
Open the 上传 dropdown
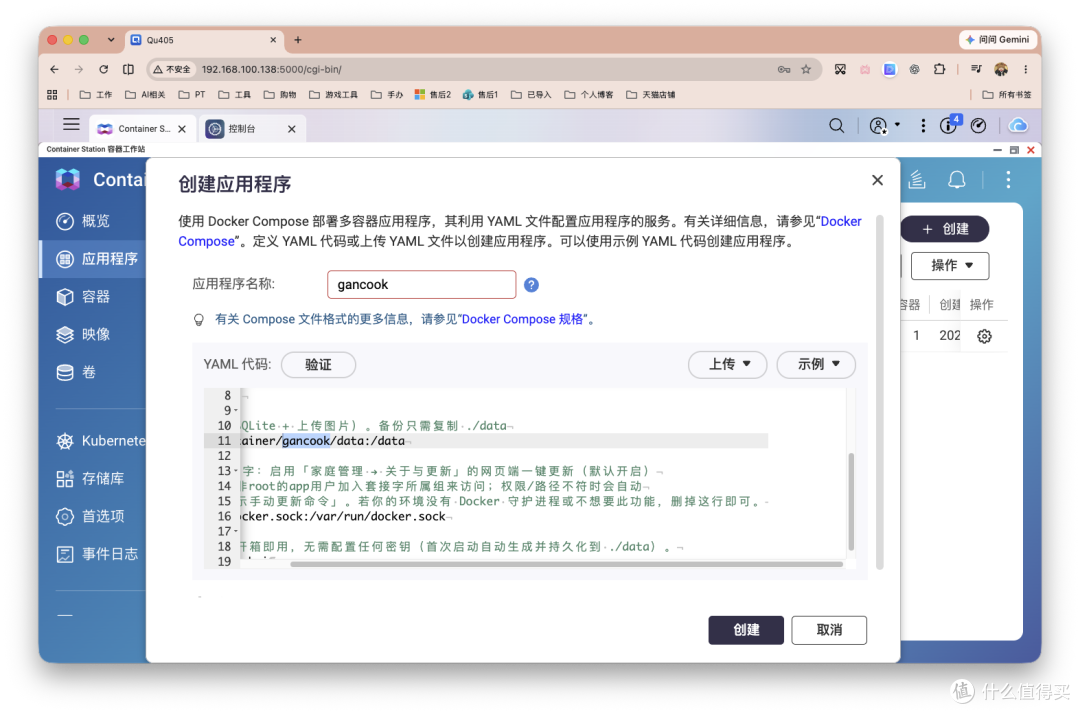(727, 364)
